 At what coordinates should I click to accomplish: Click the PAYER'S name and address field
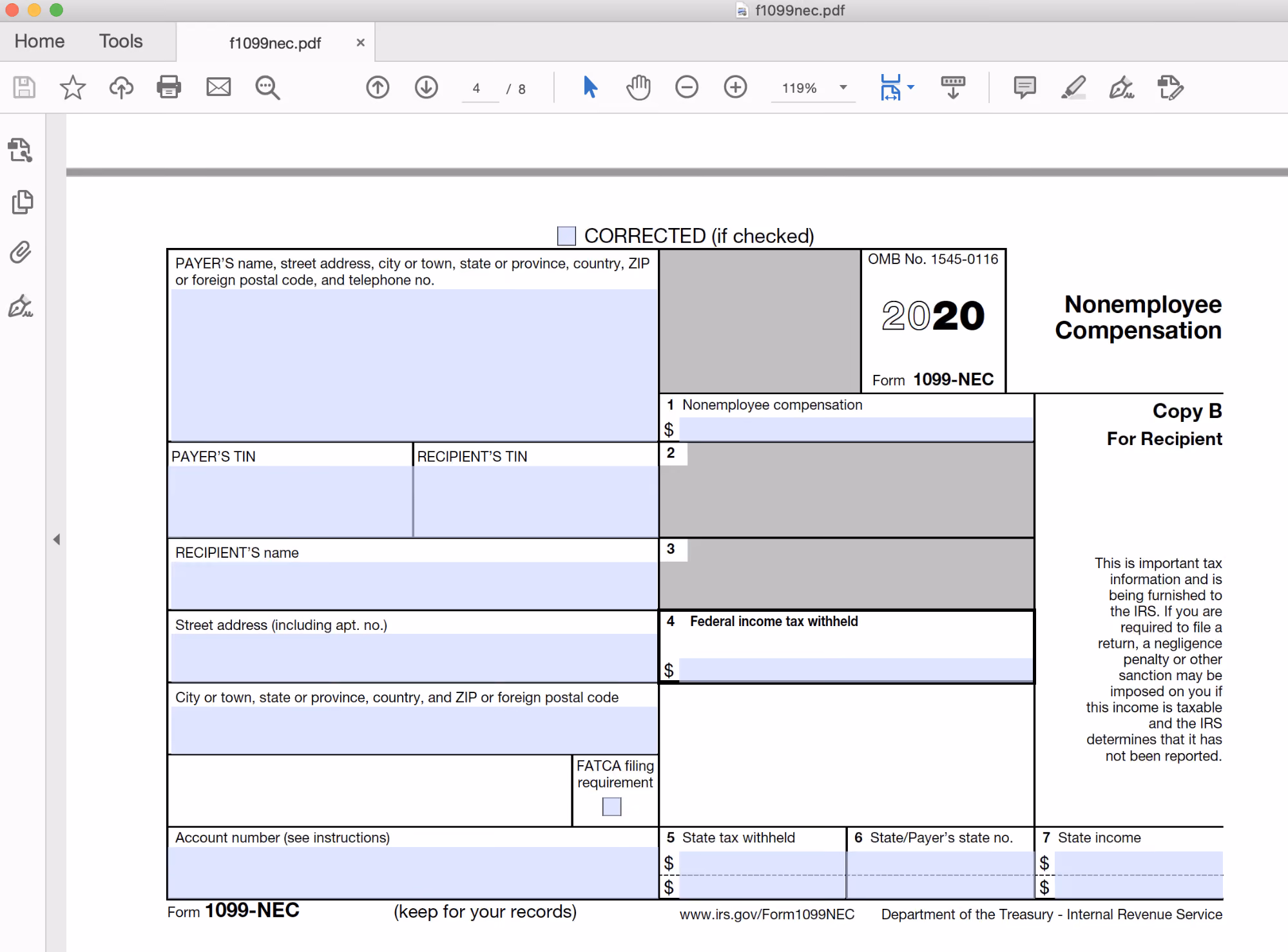pos(413,365)
